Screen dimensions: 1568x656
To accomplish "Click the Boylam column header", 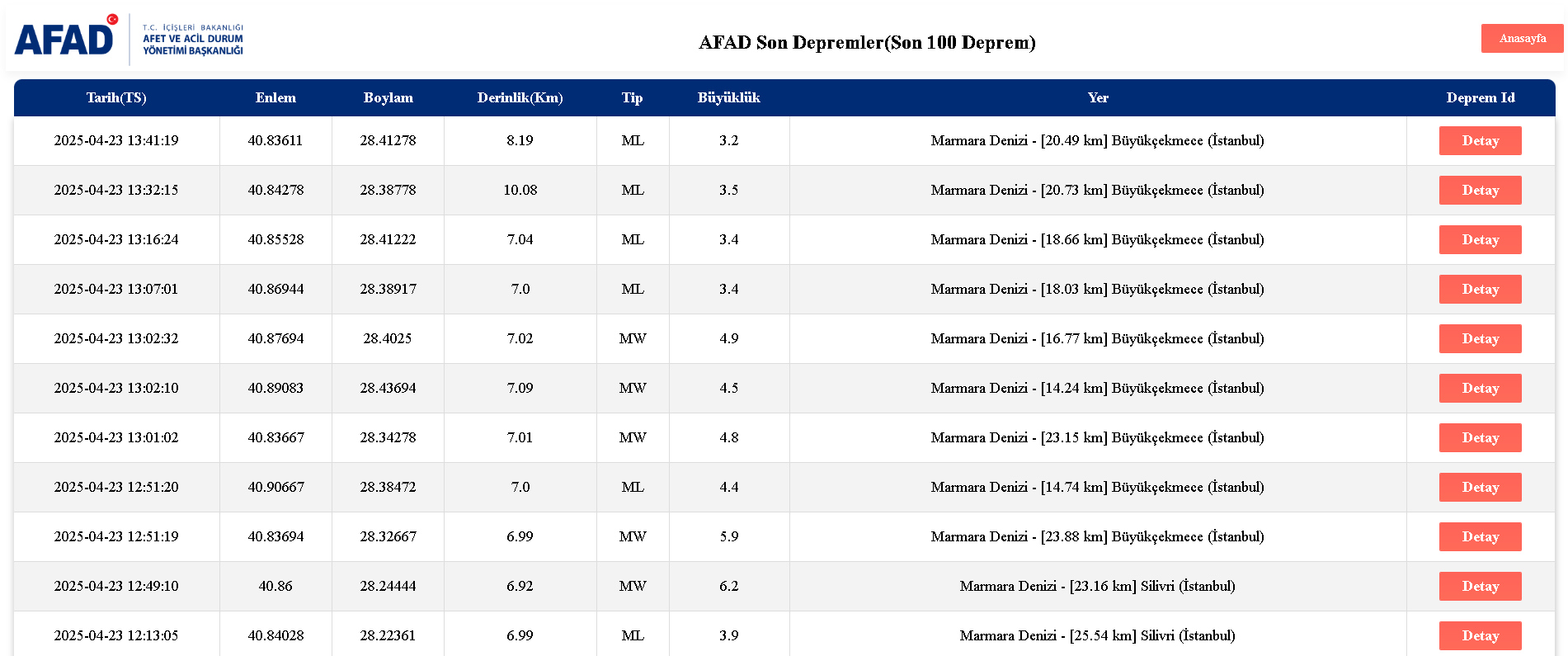I will [x=388, y=98].
